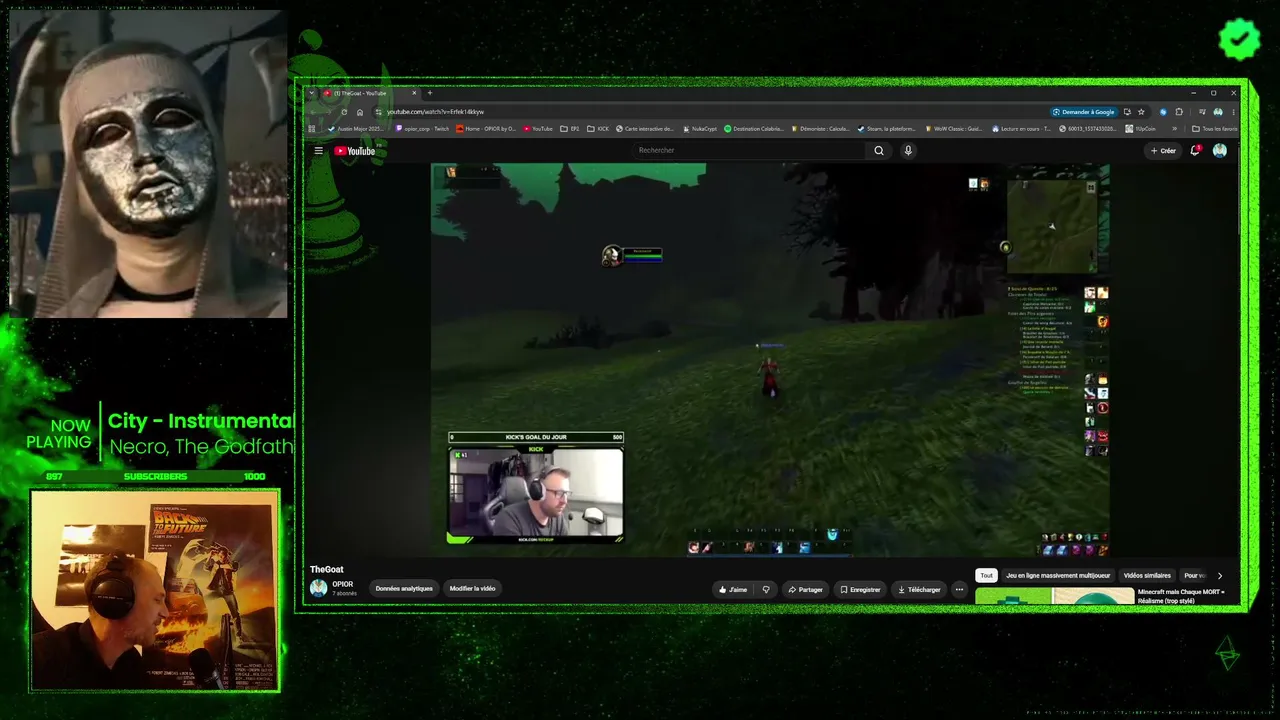Open the 10pCoin bookmark
This screenshot has width=1280, height=720.
(x=1141, y=129)
